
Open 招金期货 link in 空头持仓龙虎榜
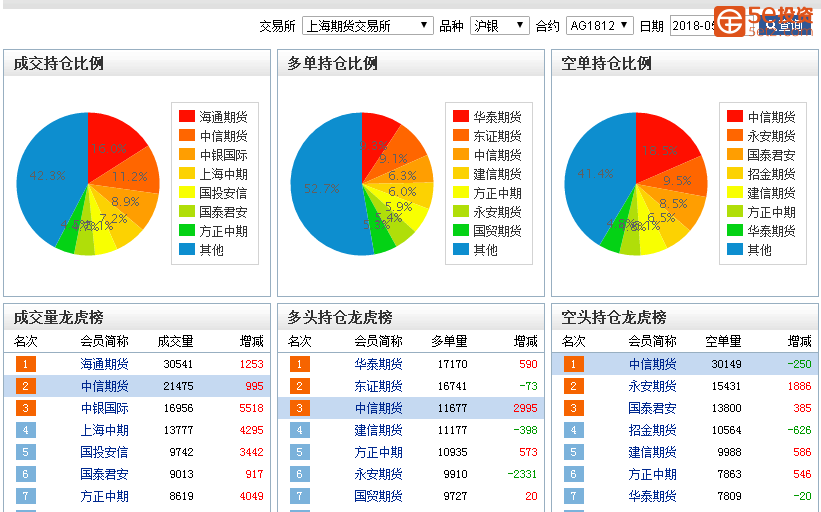coord(652,430)
